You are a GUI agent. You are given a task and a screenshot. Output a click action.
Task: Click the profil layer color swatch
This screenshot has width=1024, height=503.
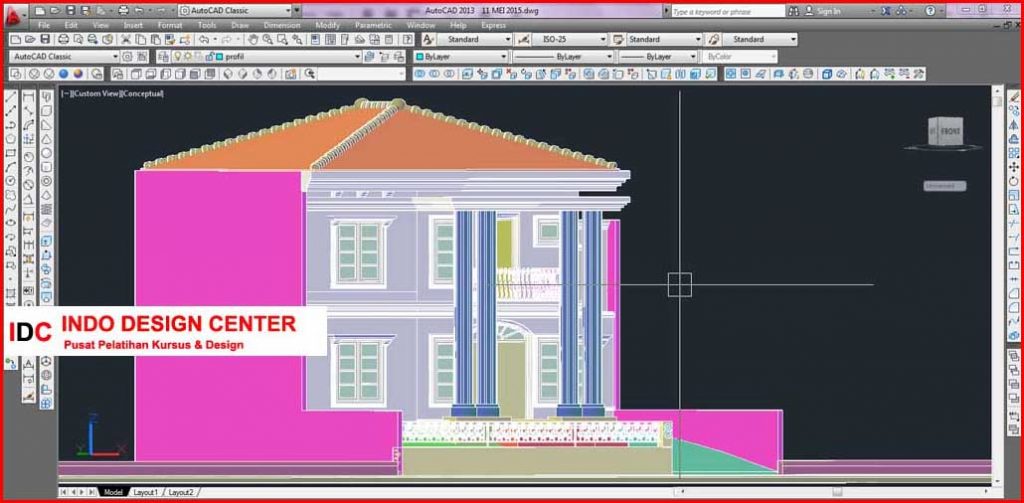tap(220, 57)
